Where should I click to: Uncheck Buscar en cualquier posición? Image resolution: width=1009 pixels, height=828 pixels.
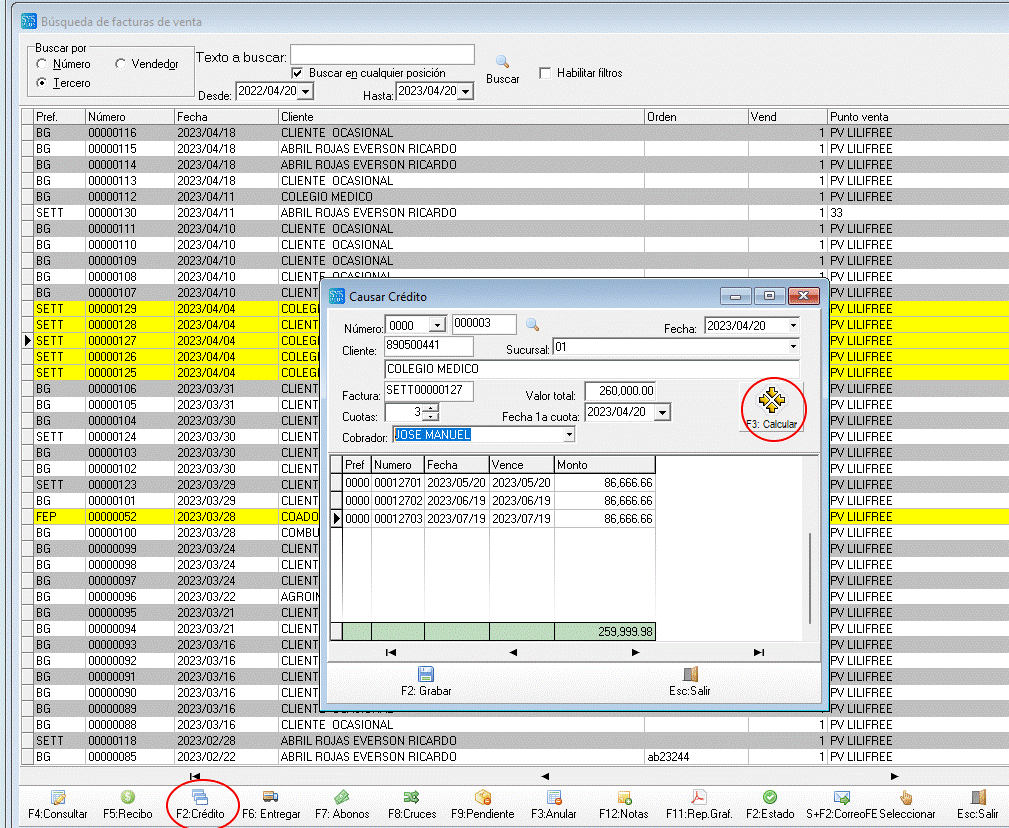pos(297,73)
